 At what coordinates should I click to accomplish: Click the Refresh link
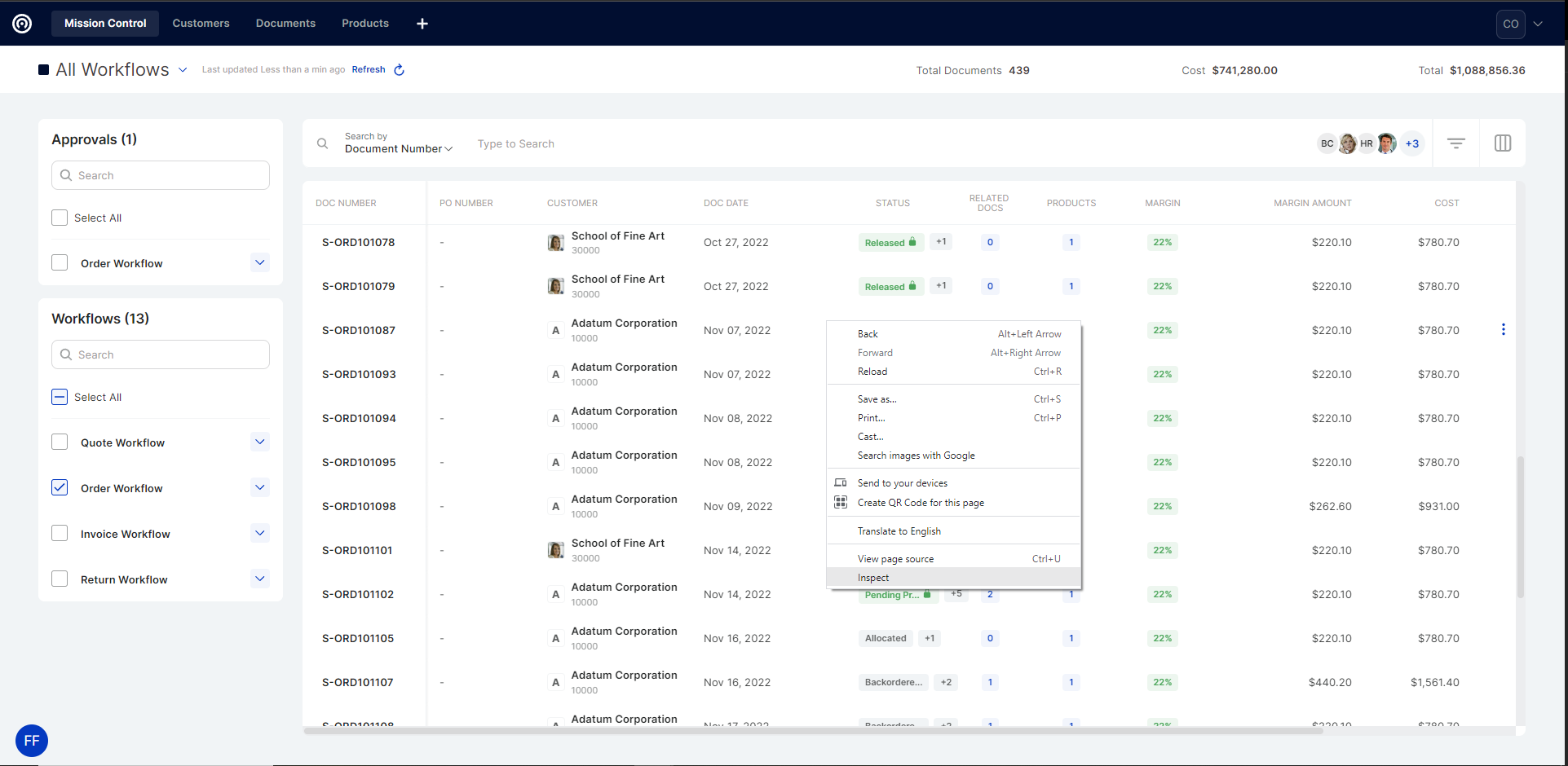368,70
